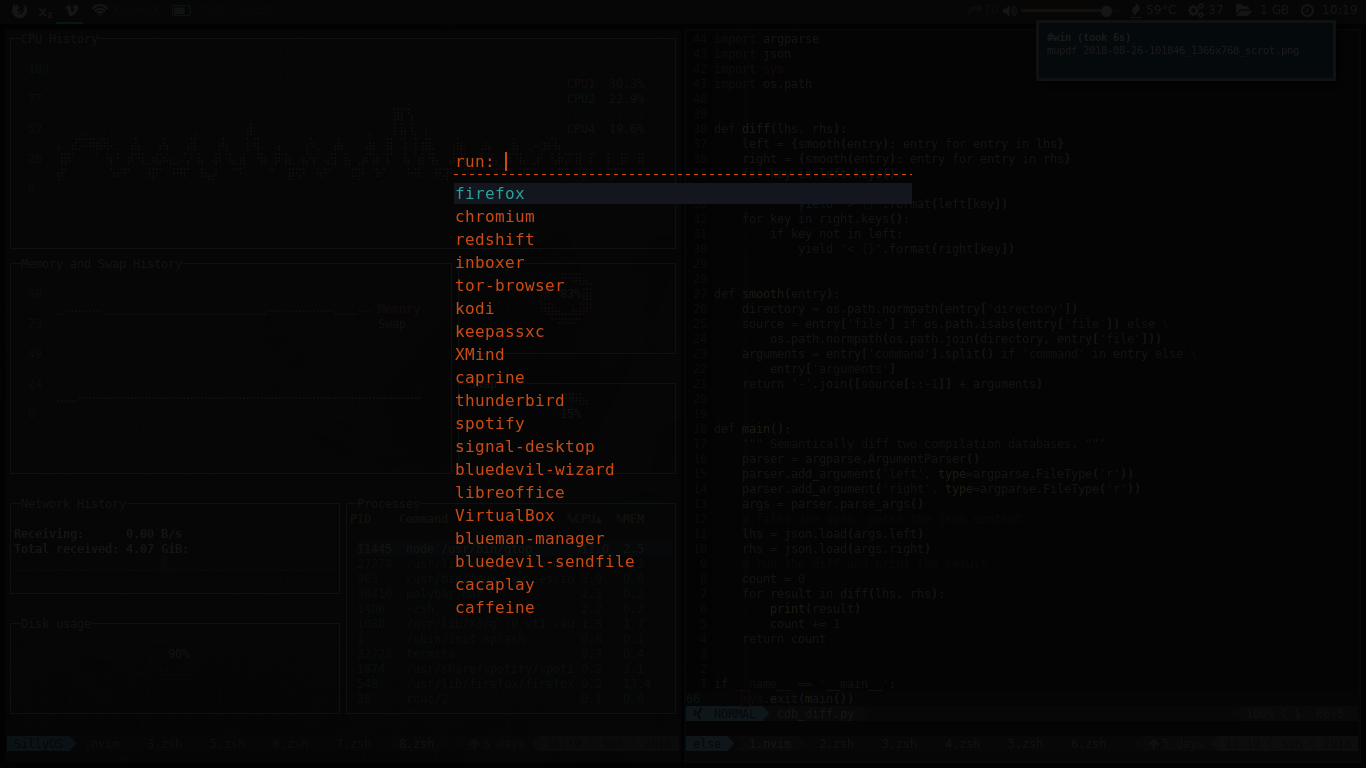The width and height of the screenshot is (1366, 768).
Task: Open the Wi-Fi status indicator
Action: (100, 11)
